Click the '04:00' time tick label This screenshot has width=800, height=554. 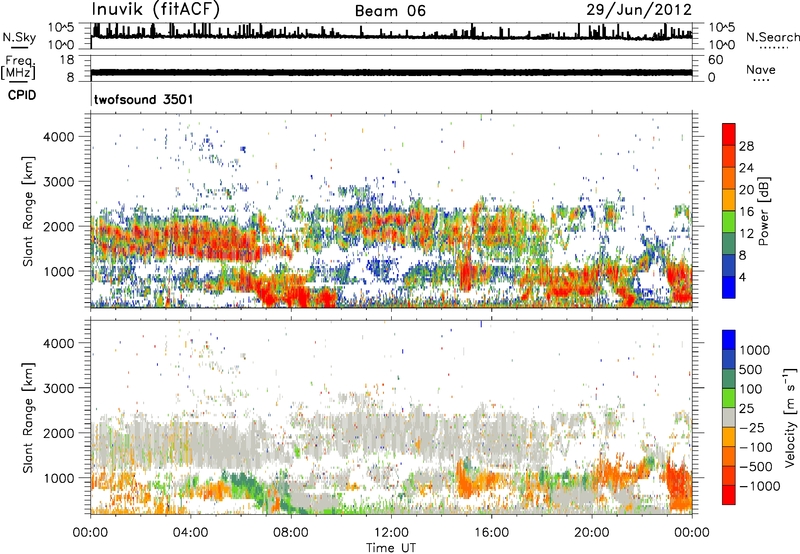click(190, 533)
